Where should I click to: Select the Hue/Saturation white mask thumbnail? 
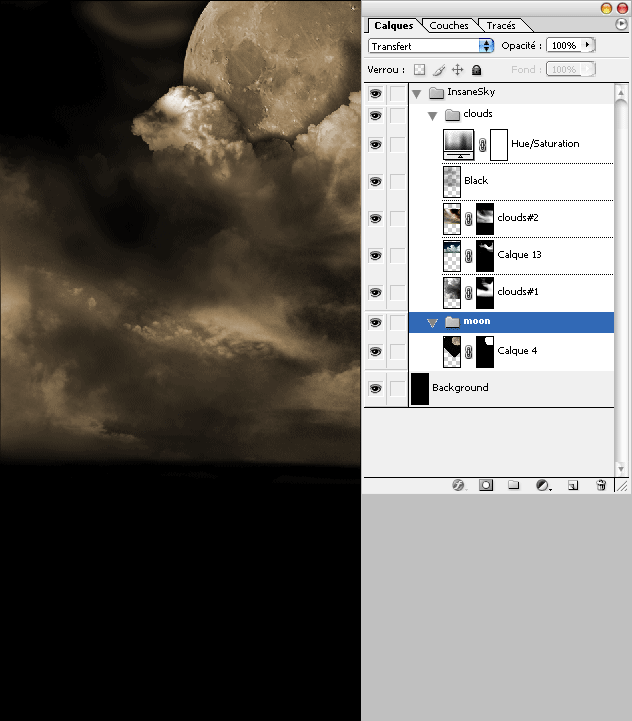(x=499, y=145)
